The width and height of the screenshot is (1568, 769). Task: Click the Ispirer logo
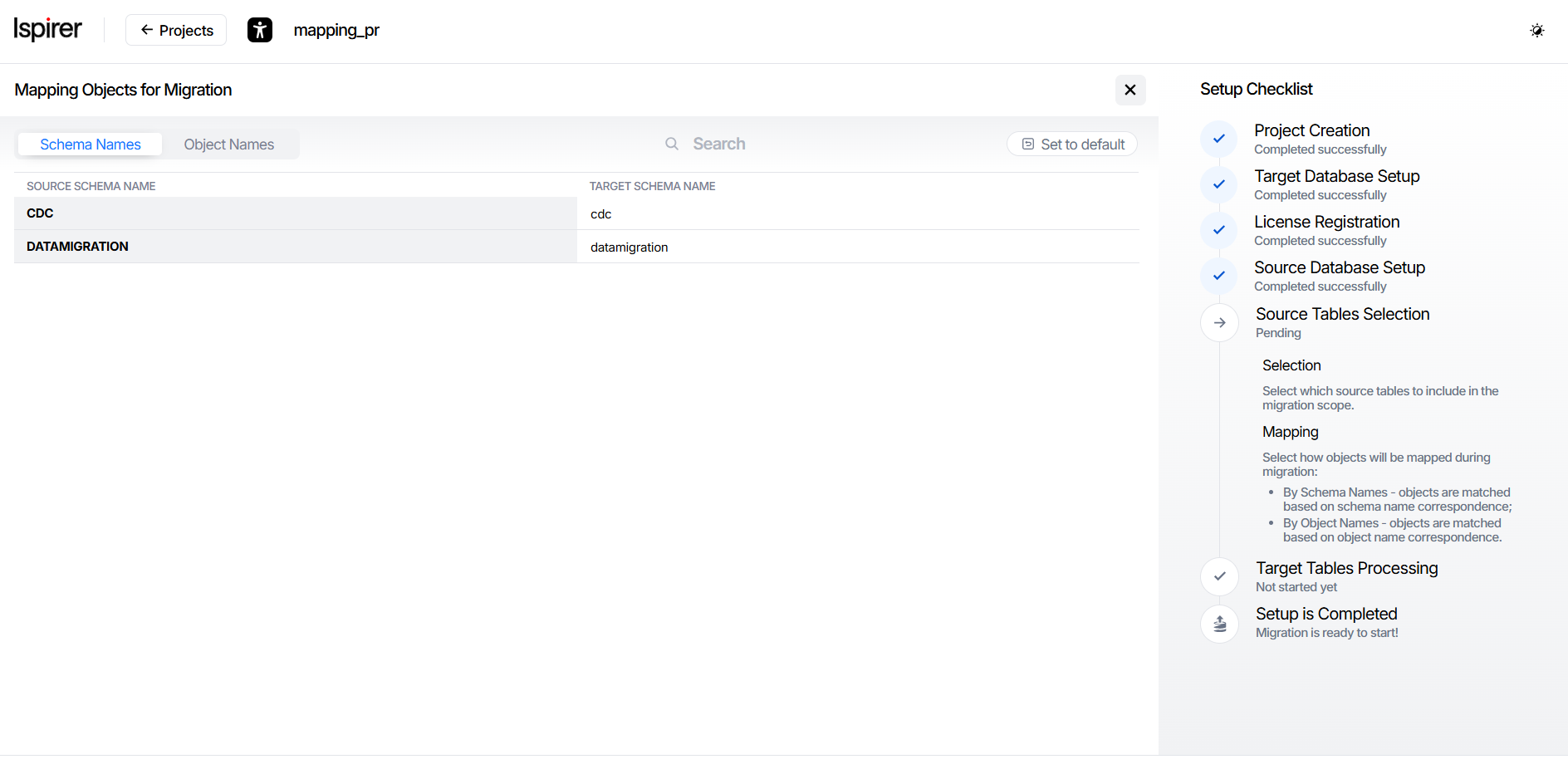coord(47,29)
